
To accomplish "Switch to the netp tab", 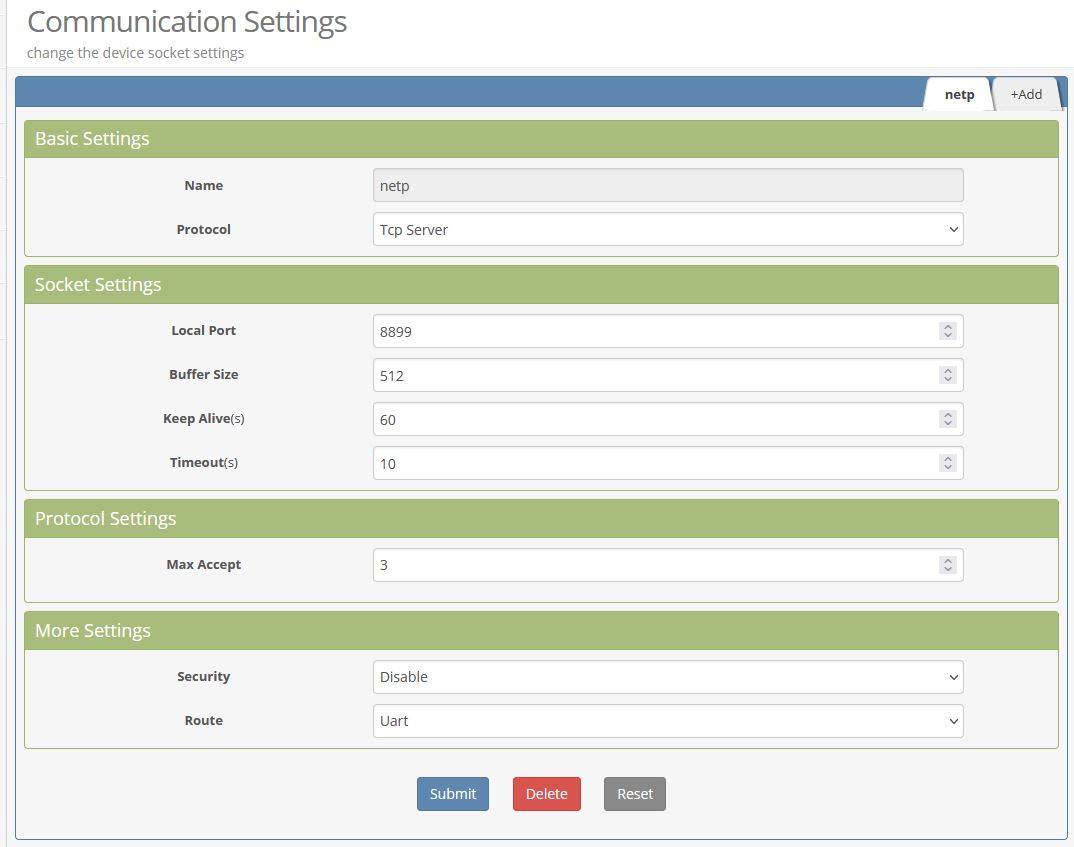I will tap(959, 94).
